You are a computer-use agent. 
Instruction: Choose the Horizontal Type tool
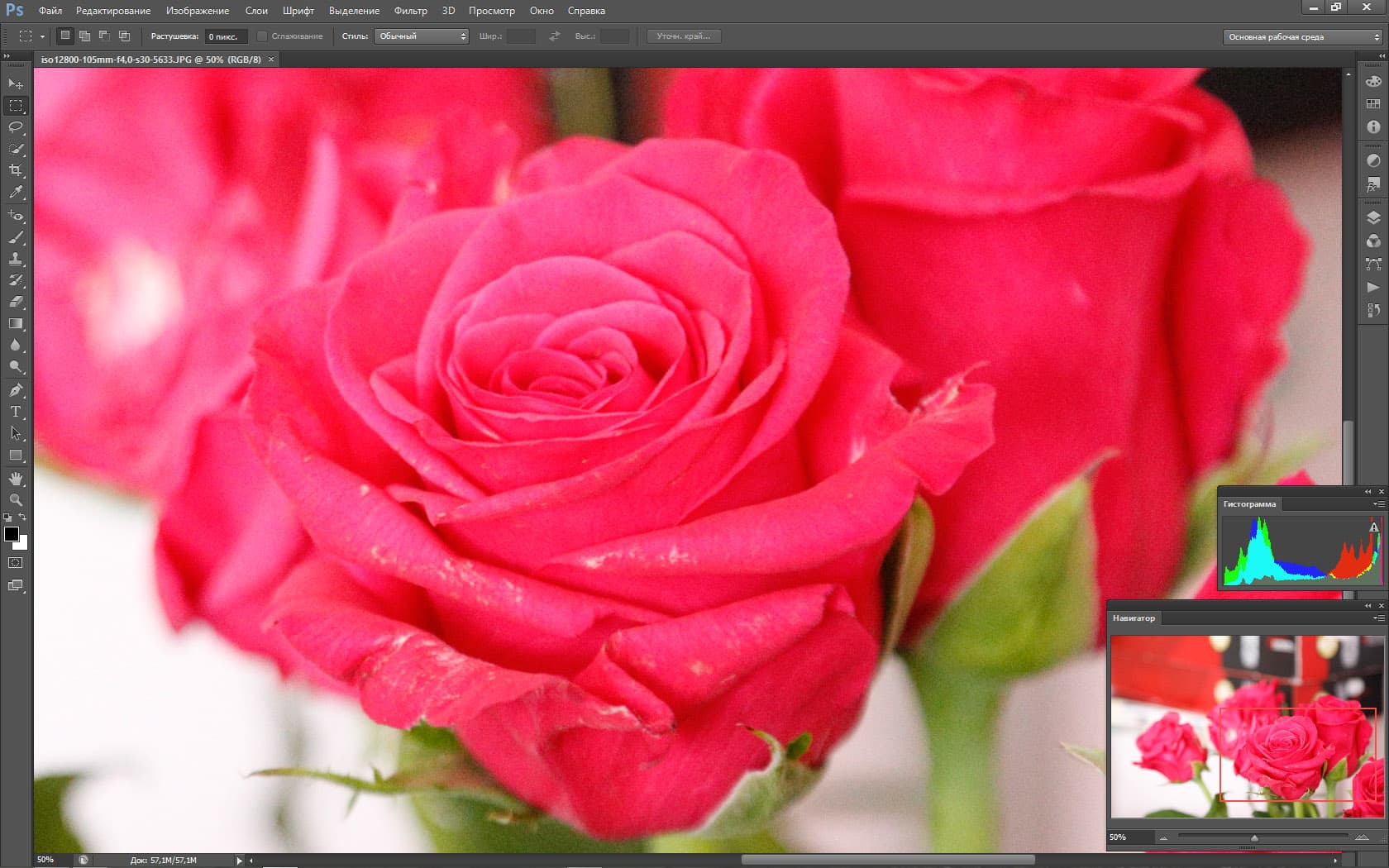tap(16, 412)
